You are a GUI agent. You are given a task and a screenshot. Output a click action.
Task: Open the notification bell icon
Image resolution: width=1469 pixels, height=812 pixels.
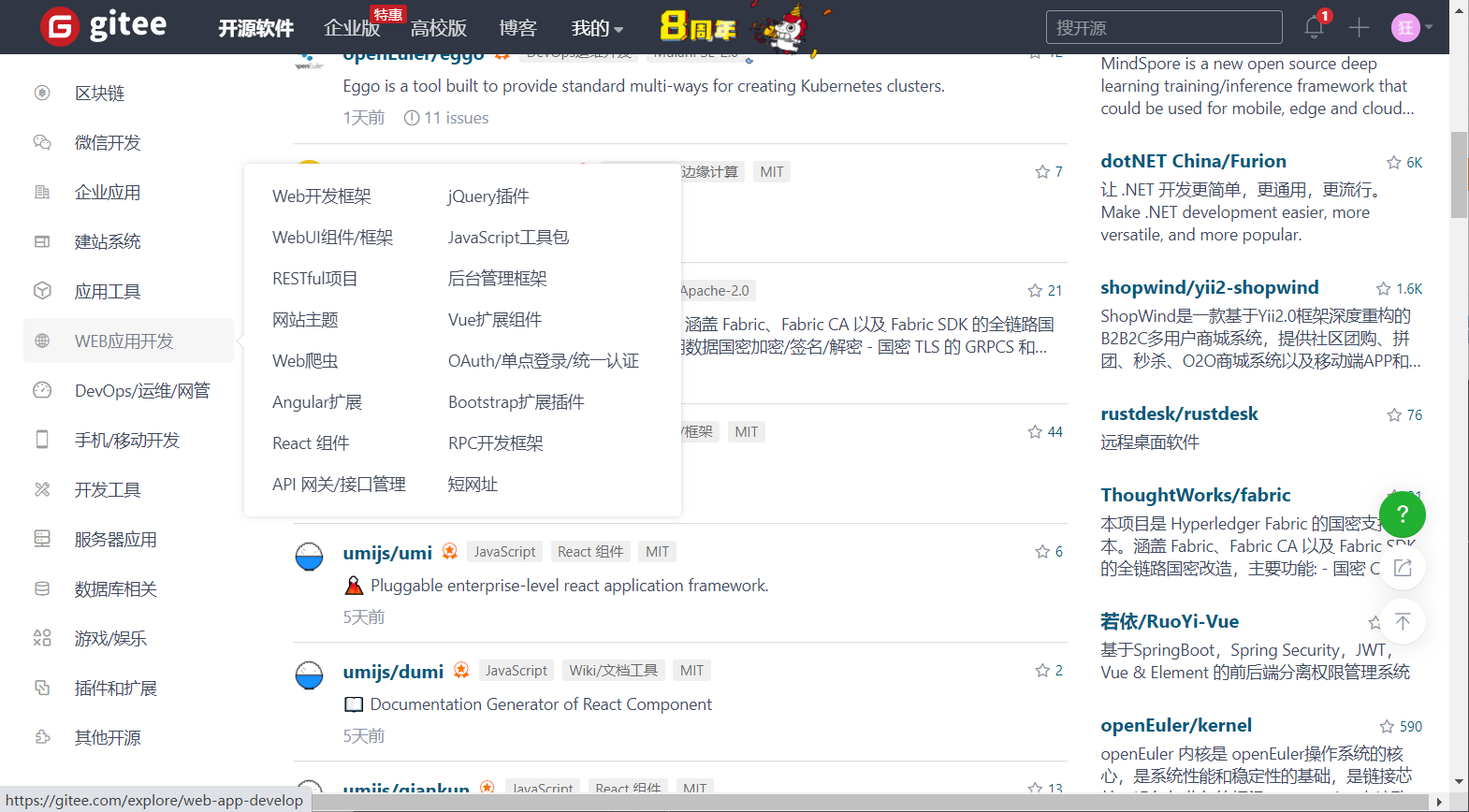pos(1314,27)
